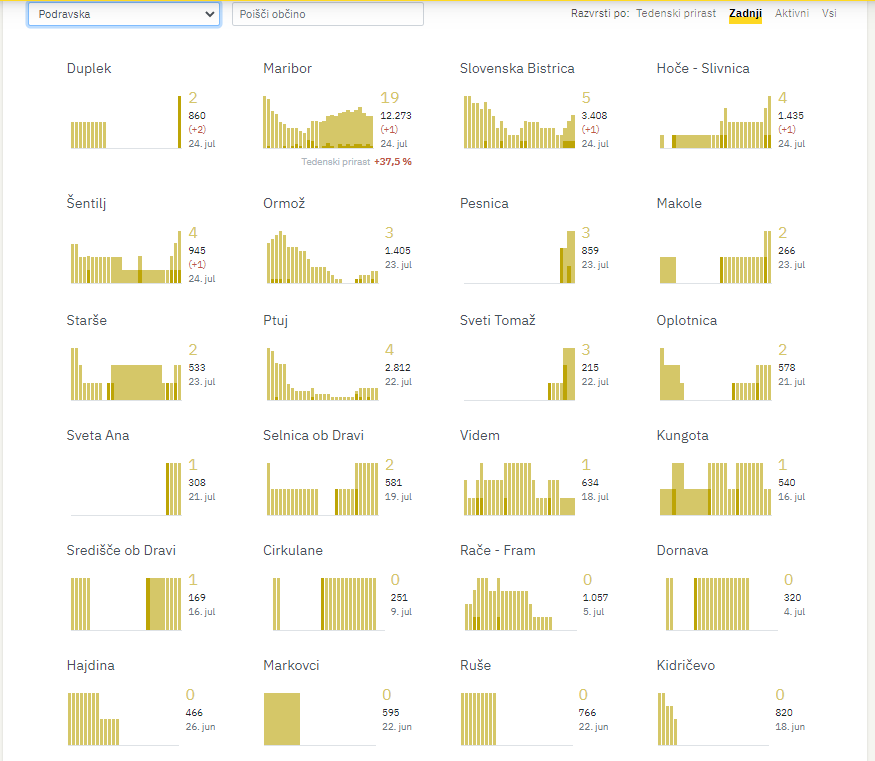
Task: Click the Ptuj bar chart
Action: tap(322, 374)
